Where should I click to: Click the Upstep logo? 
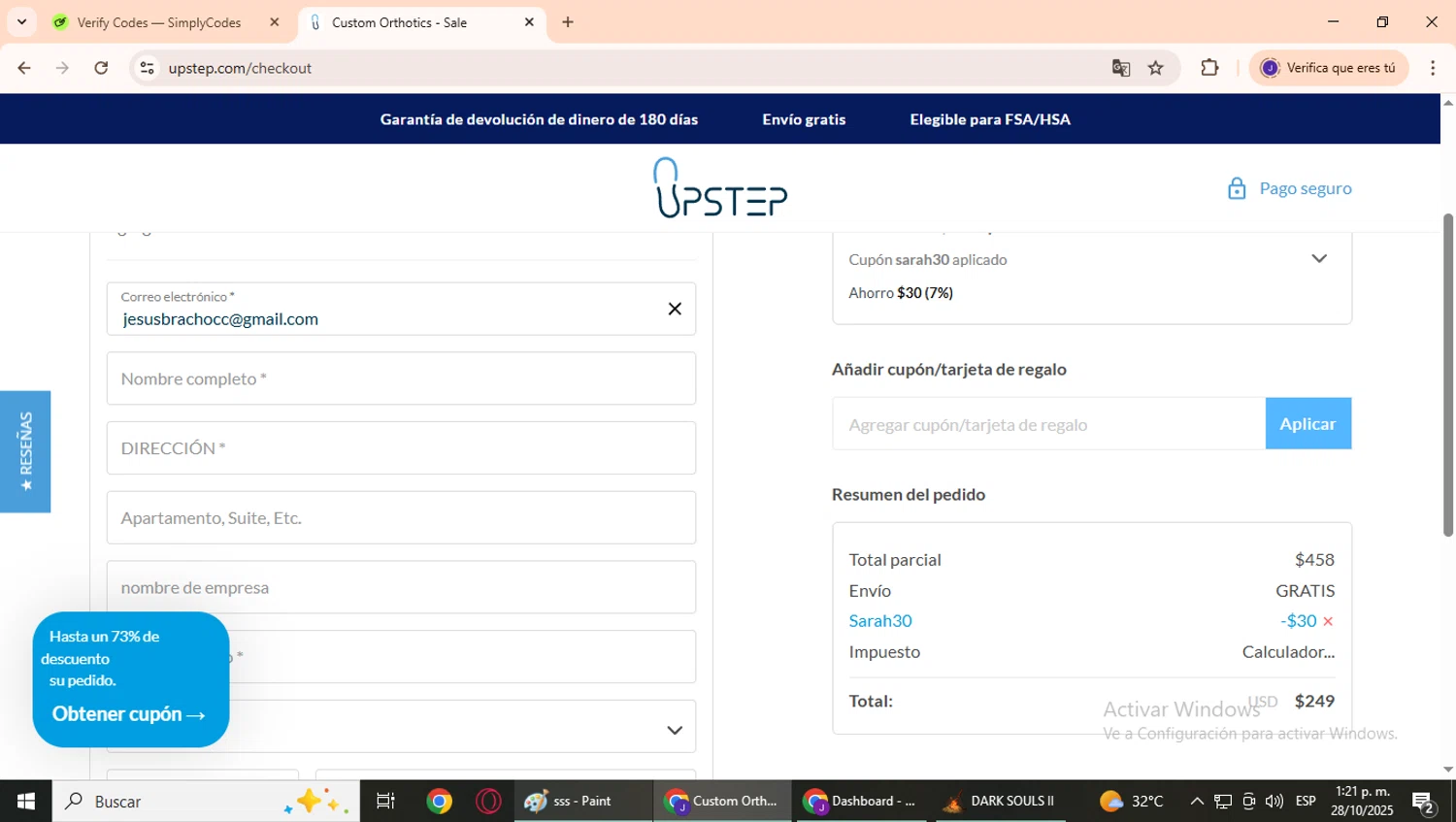719,187
